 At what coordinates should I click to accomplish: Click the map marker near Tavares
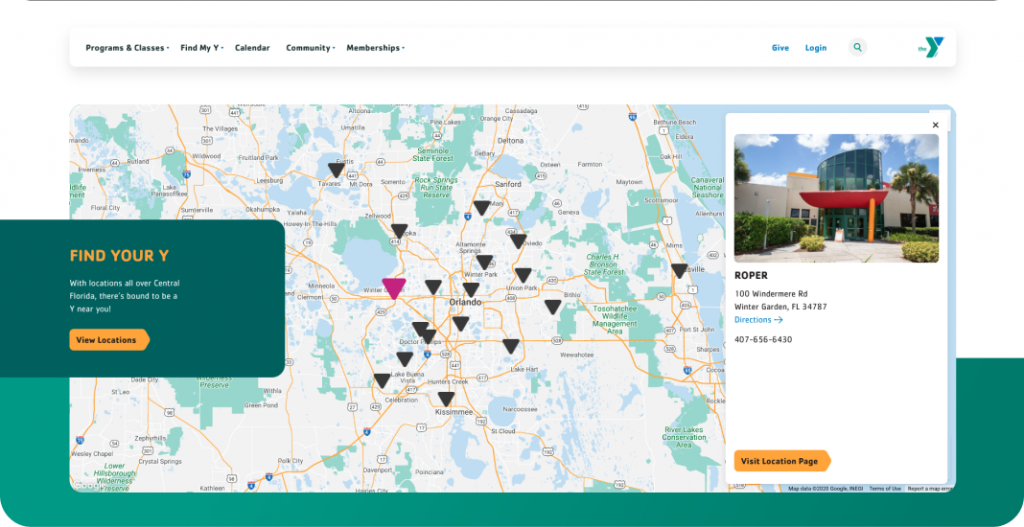[337, 170]
